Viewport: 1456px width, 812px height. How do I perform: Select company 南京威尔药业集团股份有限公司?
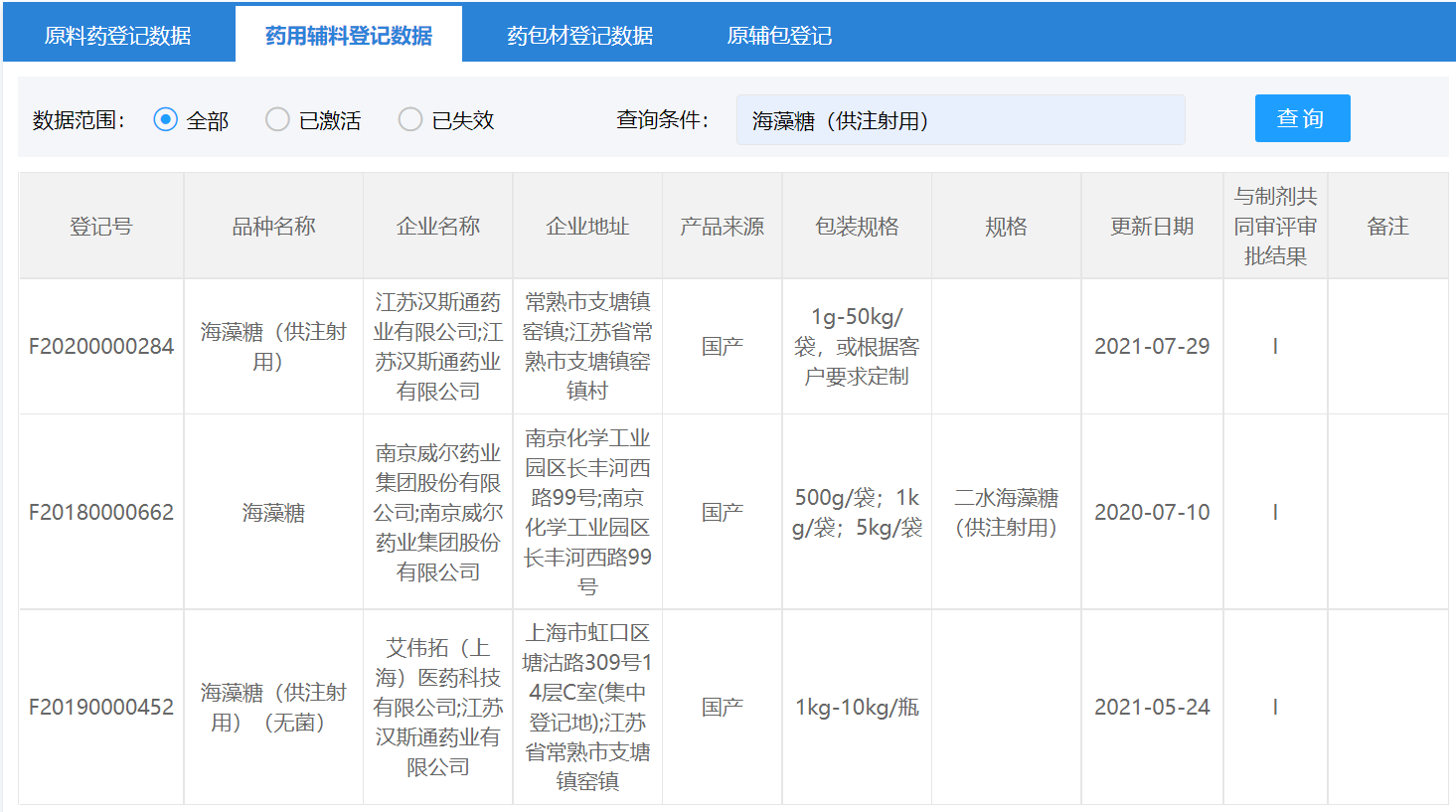tap(437, 512)
